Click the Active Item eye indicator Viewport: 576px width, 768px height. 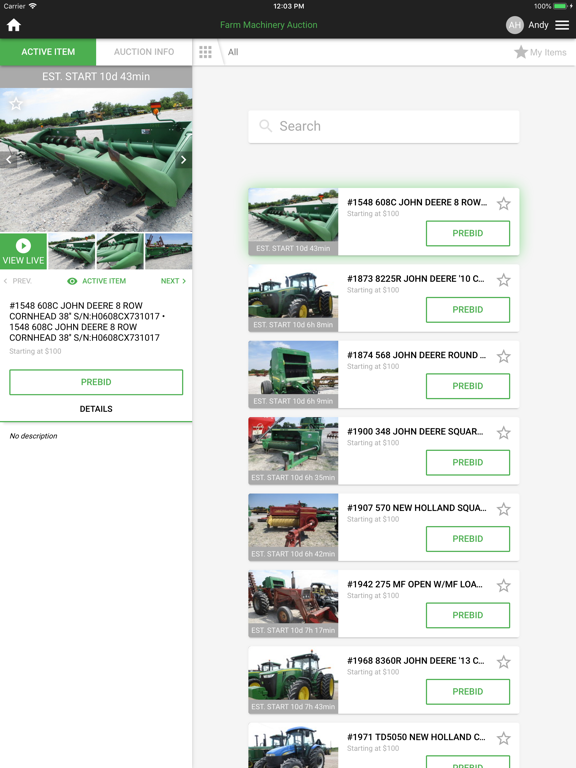tap(96, 281)
